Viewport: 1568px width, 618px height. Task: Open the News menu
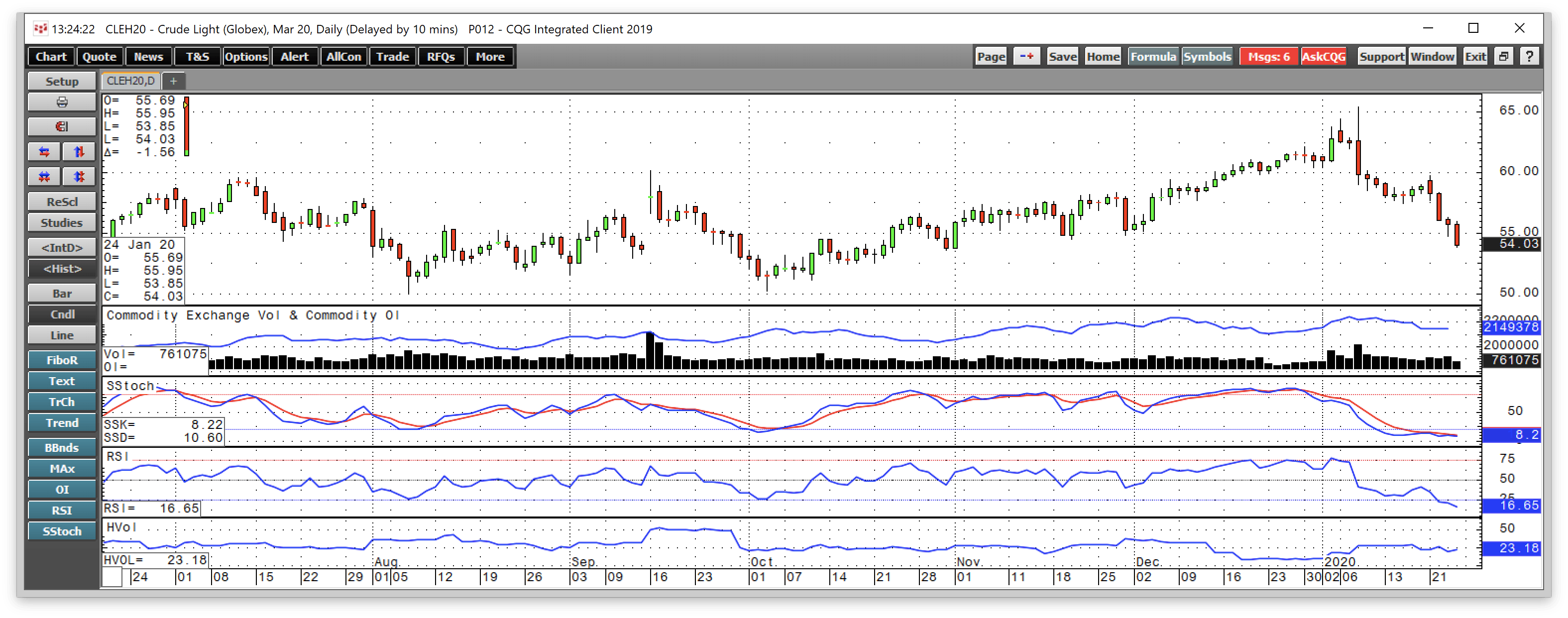[x=148, y=57]
